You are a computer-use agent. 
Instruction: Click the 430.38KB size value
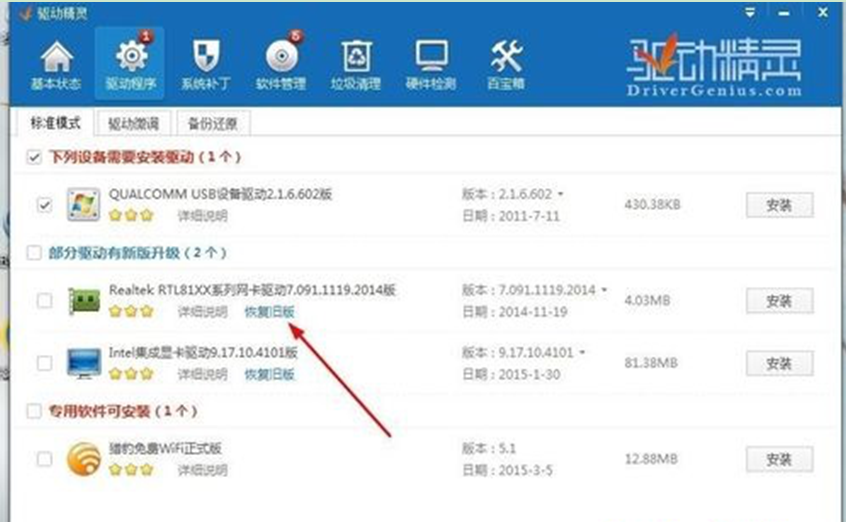click(652, 205)
